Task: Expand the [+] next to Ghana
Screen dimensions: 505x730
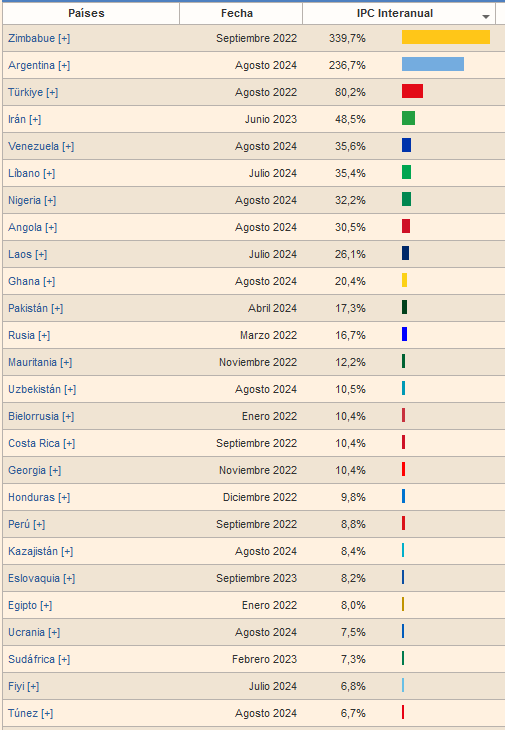Action: 49,281
